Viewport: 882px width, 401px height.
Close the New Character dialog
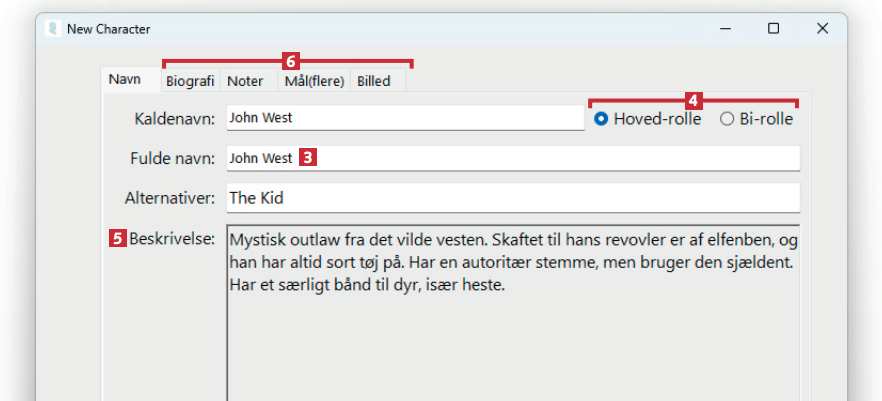point(822,29)
